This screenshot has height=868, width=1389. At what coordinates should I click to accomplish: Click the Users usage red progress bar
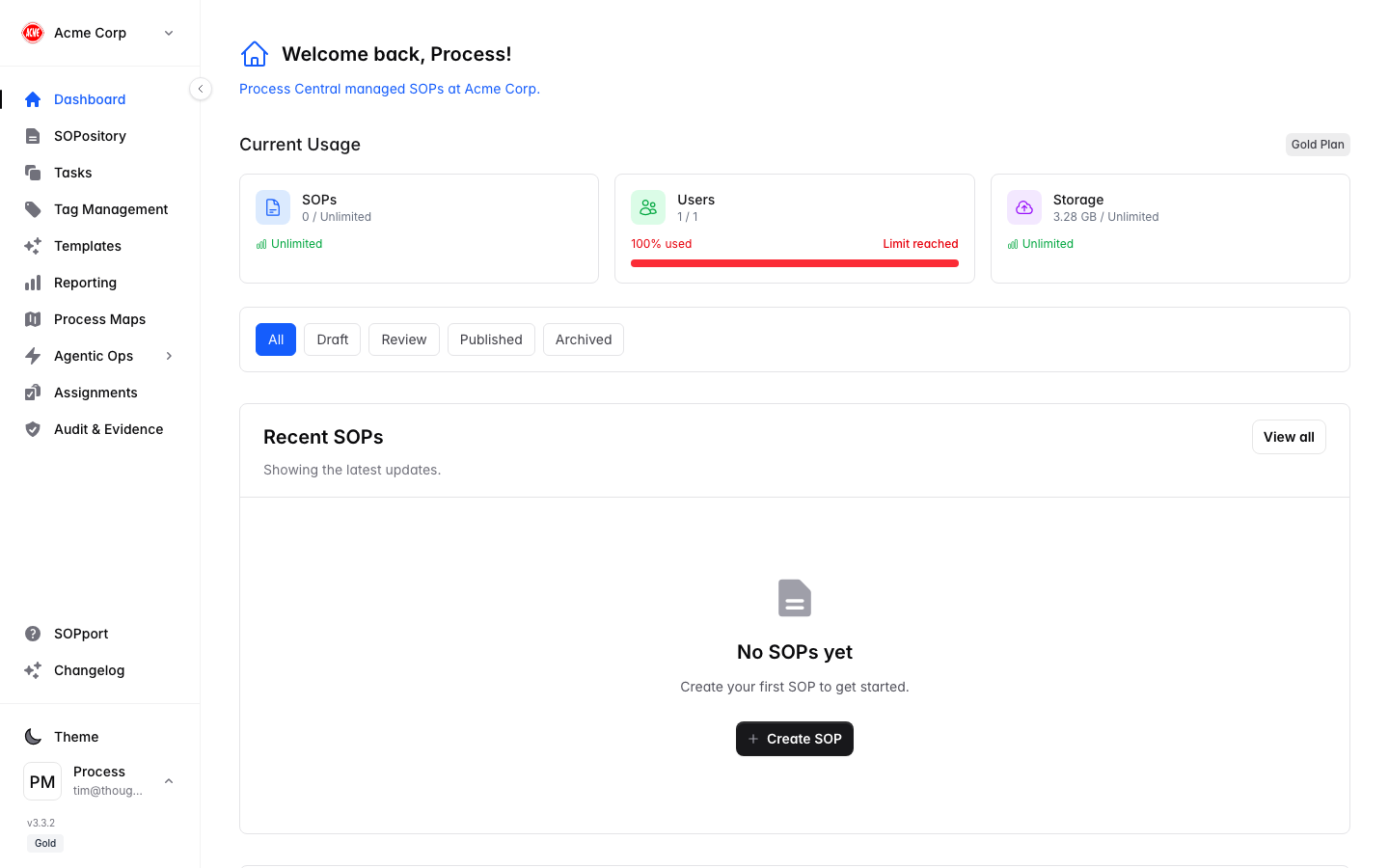point(795,263)
